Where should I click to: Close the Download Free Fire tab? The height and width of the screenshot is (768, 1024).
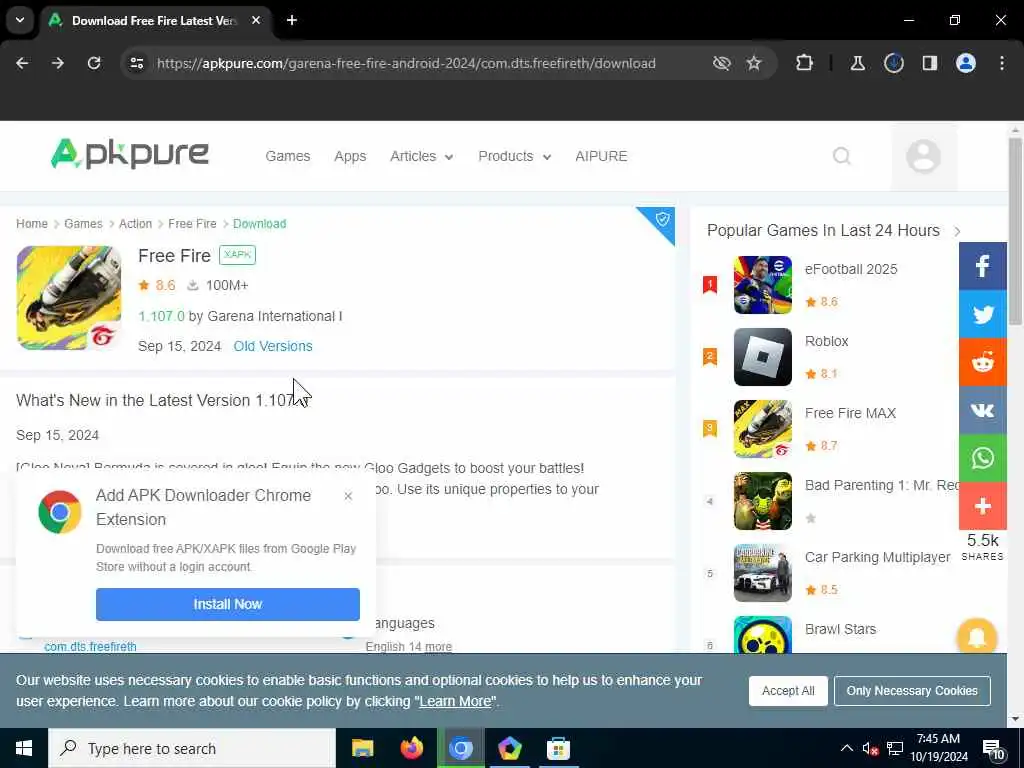pyautogui.click(x=256, y=20)
